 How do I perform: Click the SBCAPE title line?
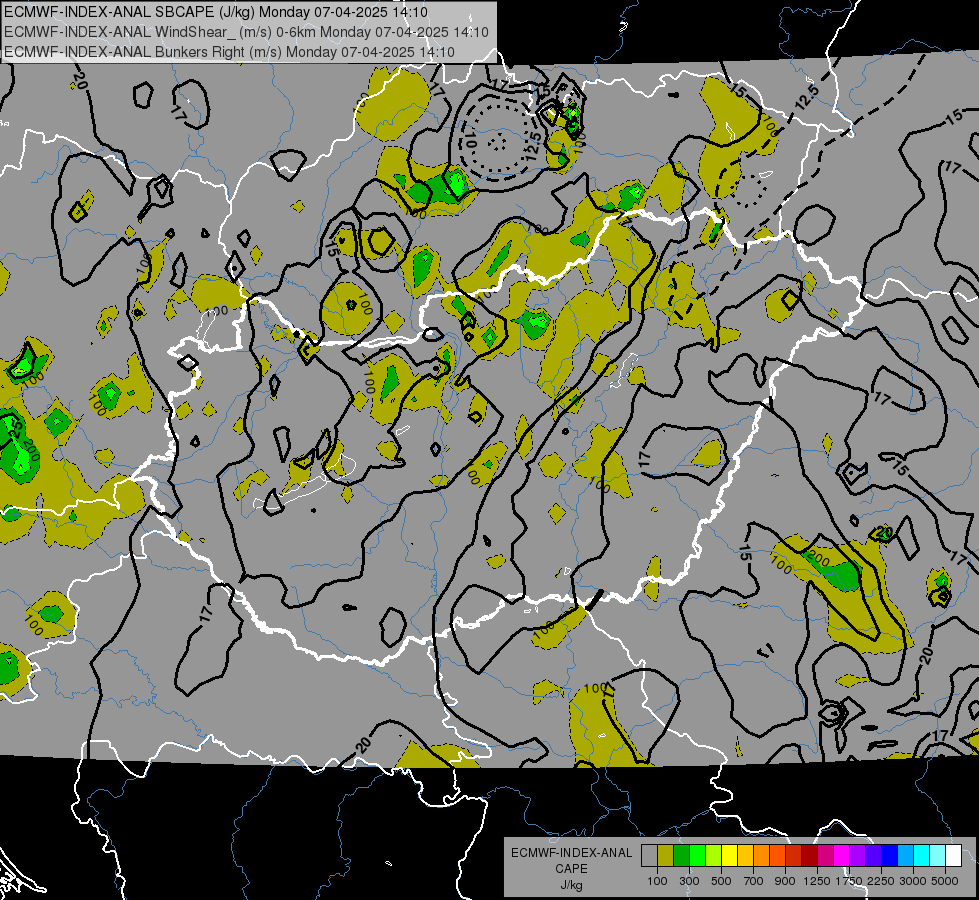point(216,12)
